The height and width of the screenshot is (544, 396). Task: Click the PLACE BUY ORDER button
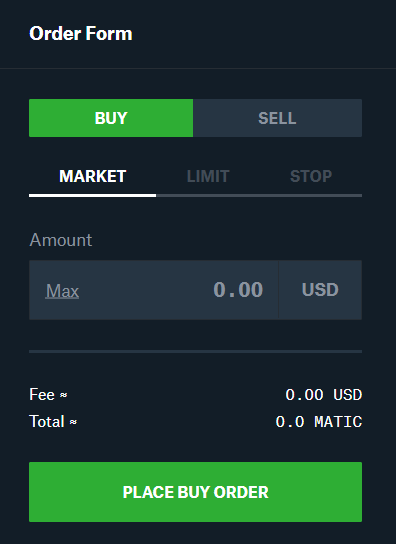coord(195,492)
